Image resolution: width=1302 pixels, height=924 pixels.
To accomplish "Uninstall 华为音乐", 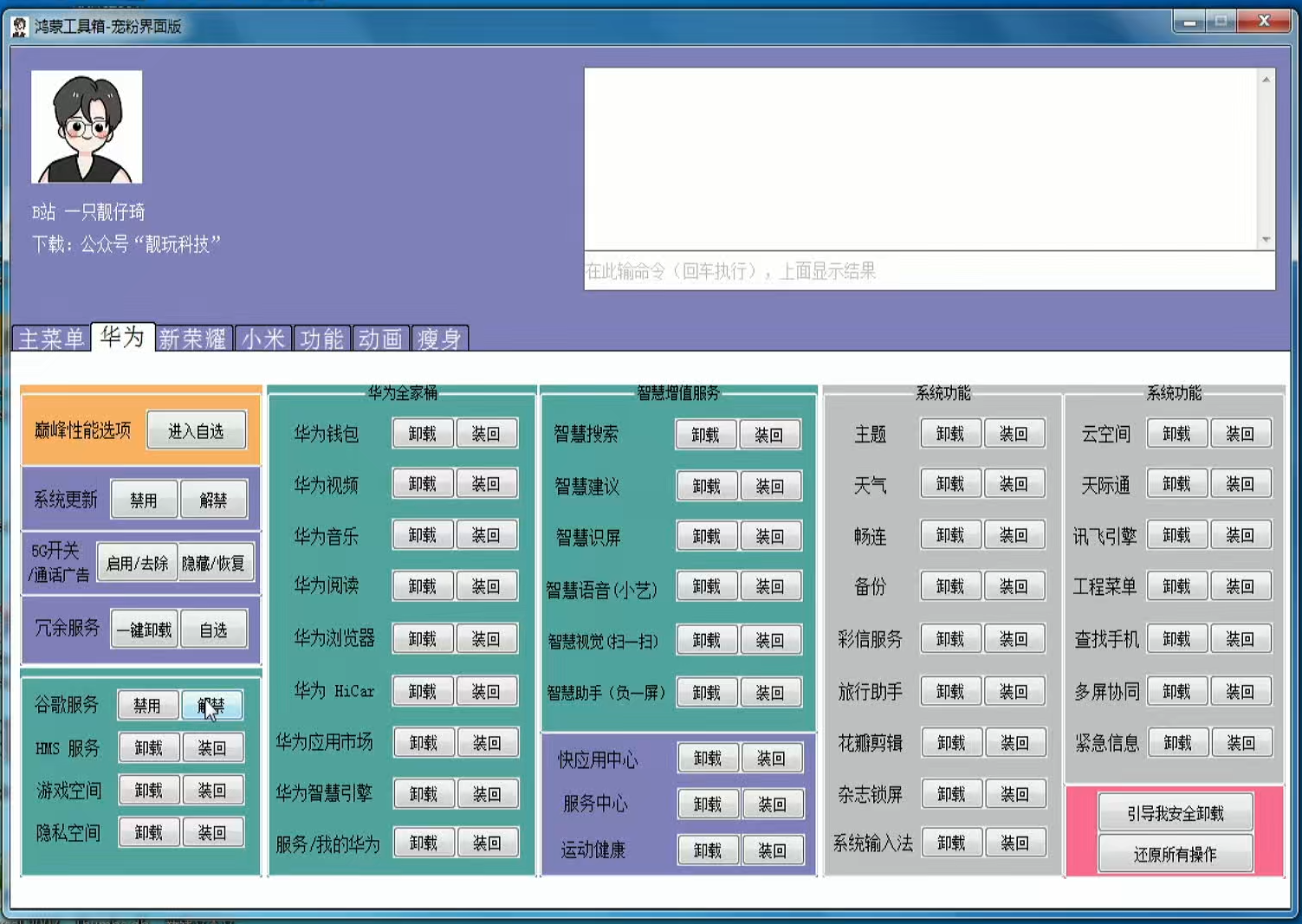I will tap(423, 535).
